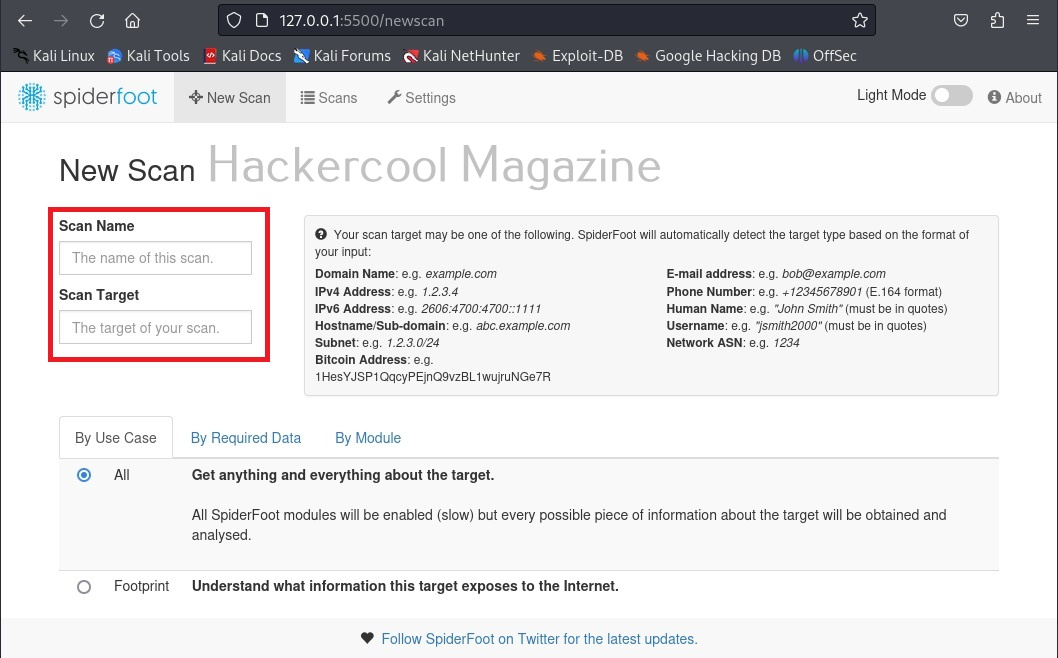Click the shield tracking protection icon

[233, 20]
